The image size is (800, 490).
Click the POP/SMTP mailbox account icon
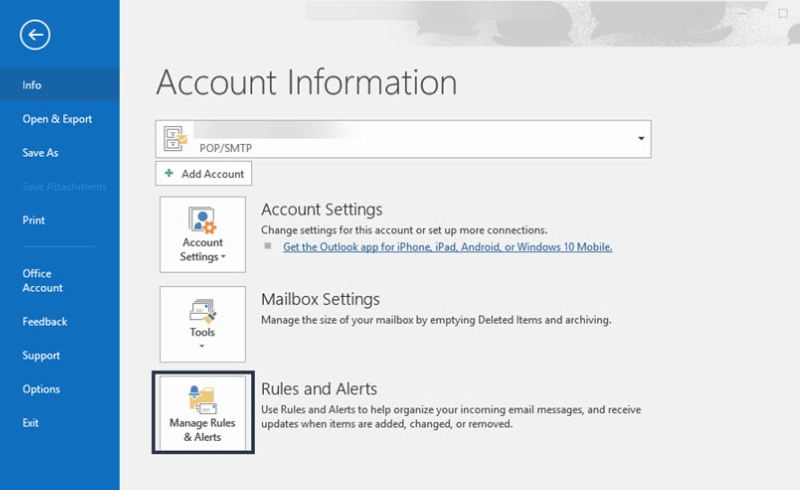pyautogui.click(x=175, y=139)
